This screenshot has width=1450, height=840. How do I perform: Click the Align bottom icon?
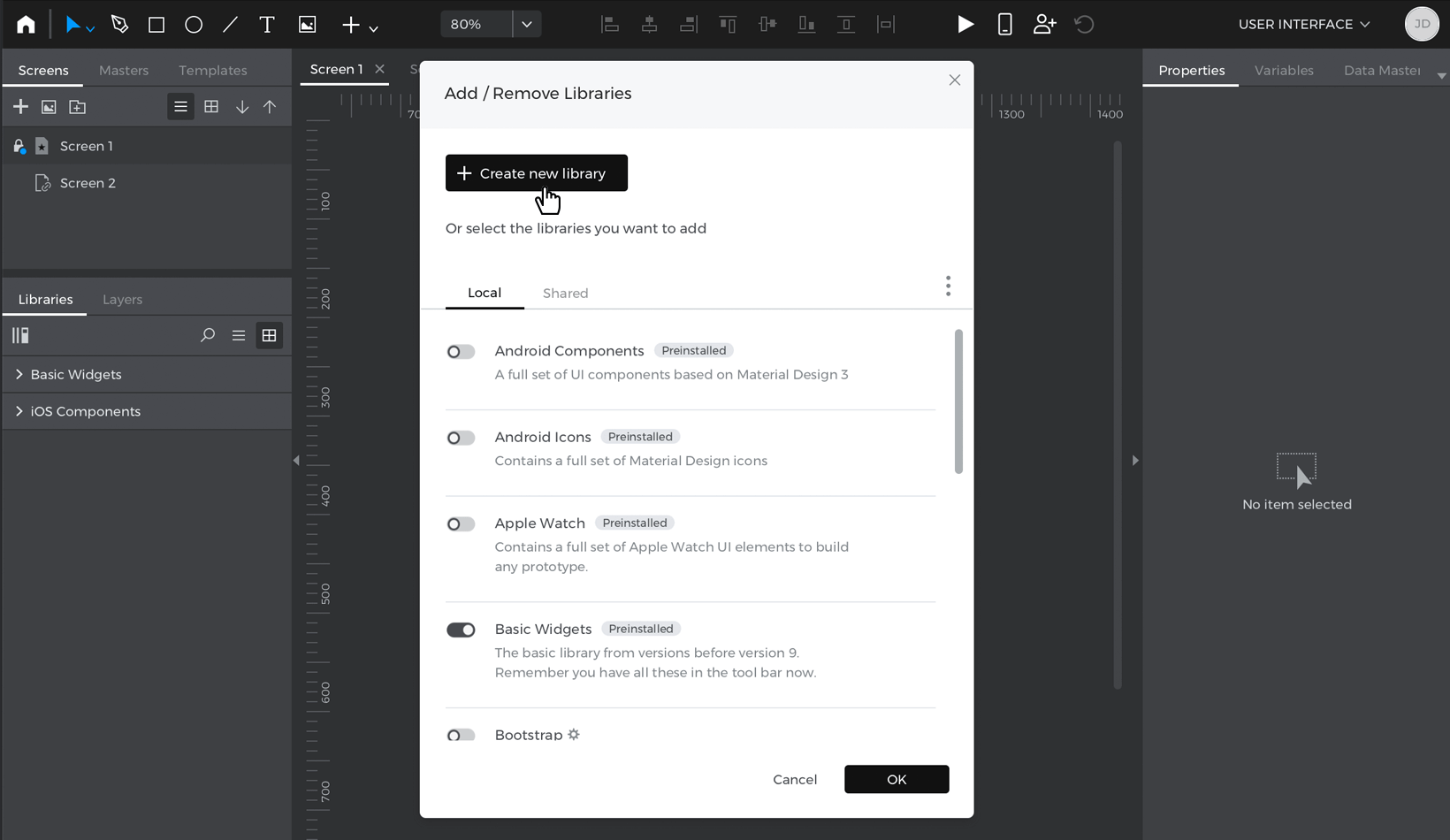806,25
